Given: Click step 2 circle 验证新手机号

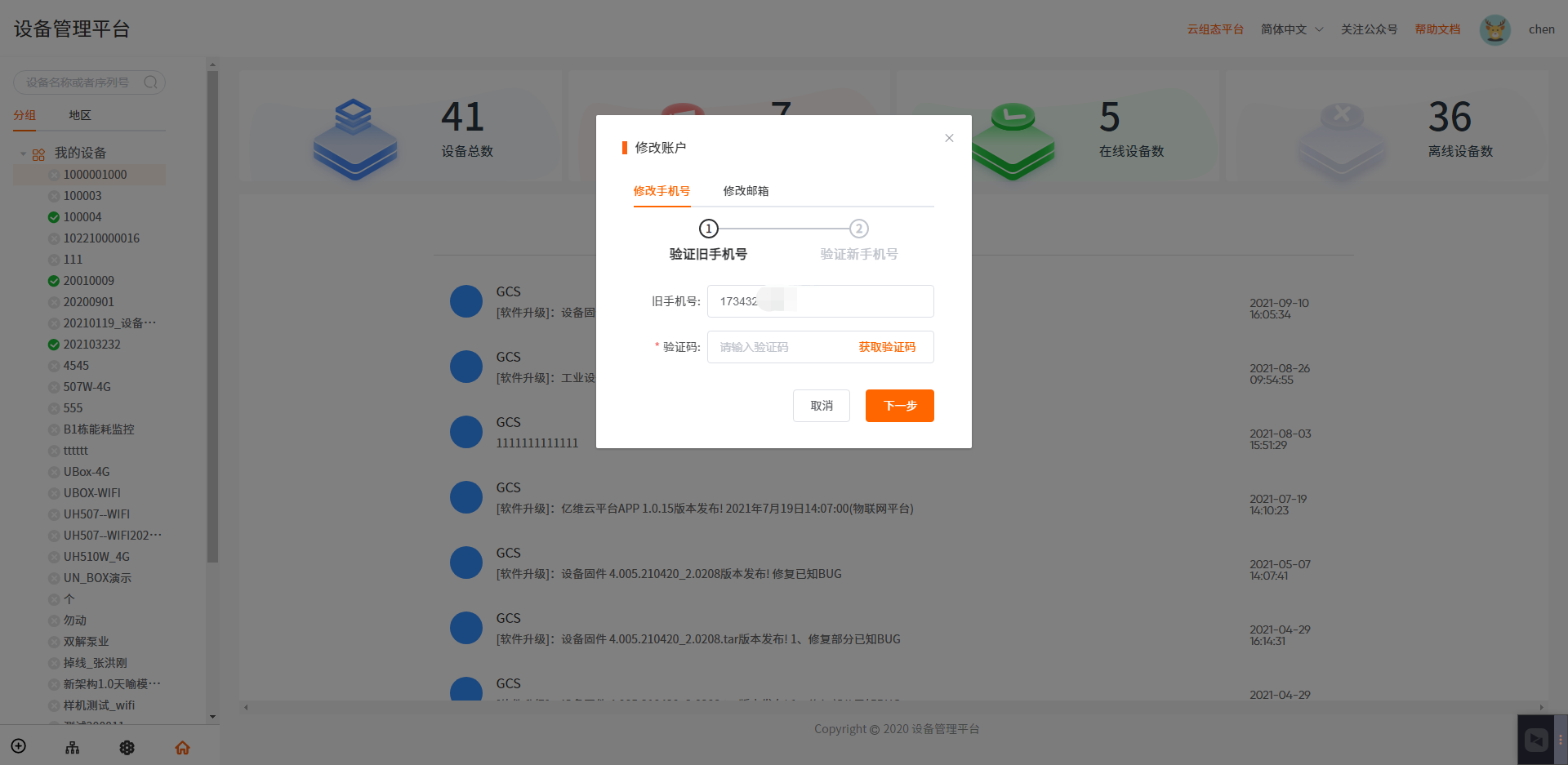Looking at the screenshot, I should [858, 229].
